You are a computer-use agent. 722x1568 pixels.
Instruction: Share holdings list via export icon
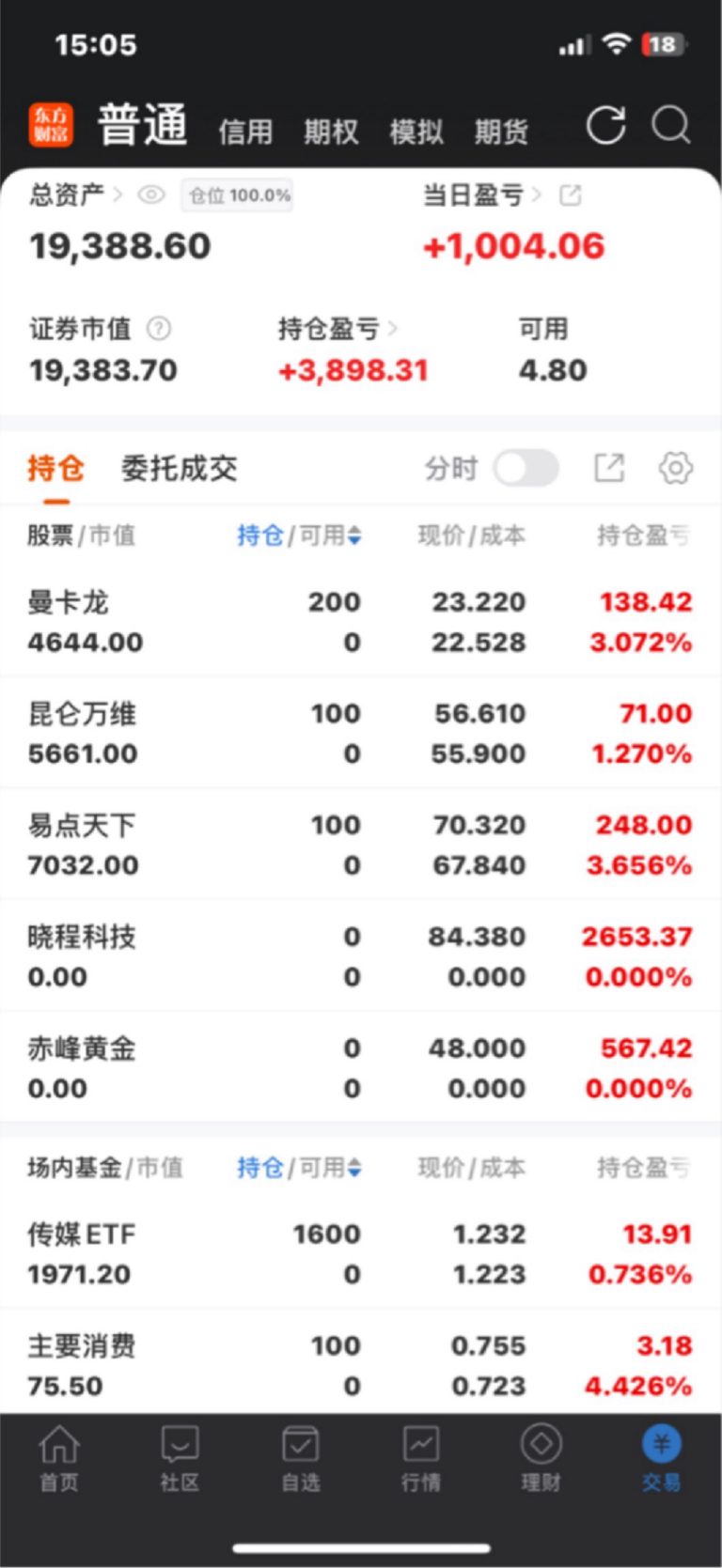[609, 468]
